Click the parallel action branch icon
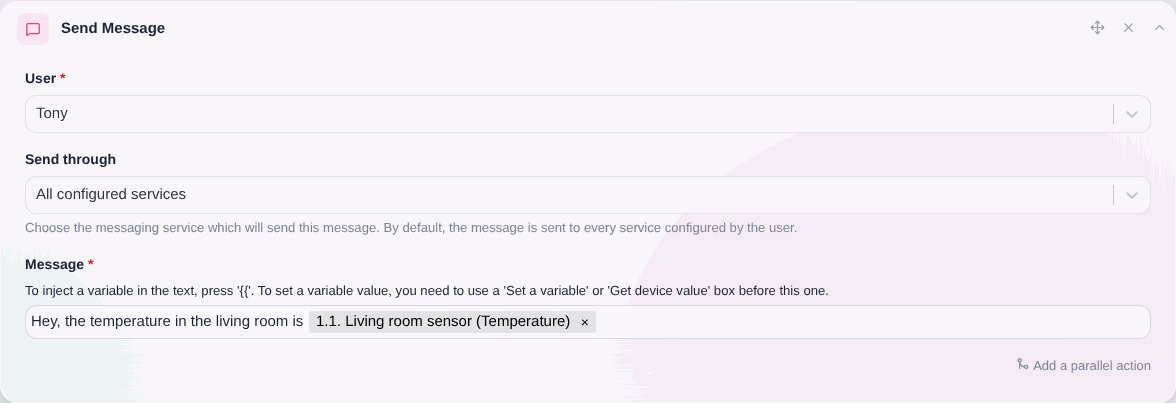 point(1022,364)
